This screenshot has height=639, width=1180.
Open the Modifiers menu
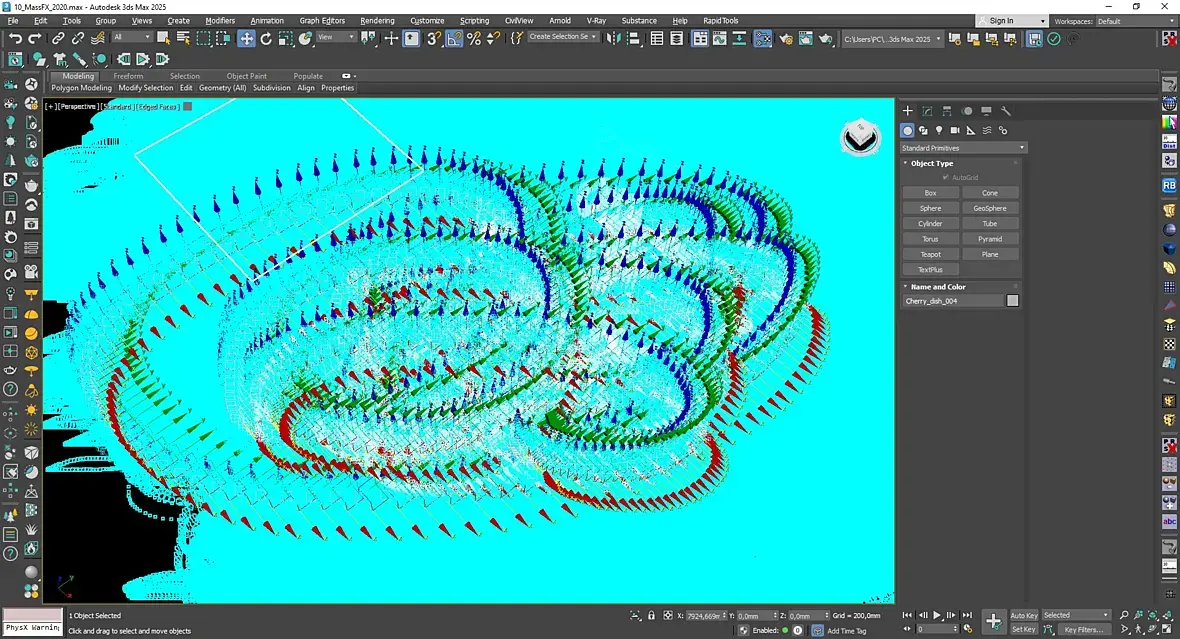click(x=220, y=21)
